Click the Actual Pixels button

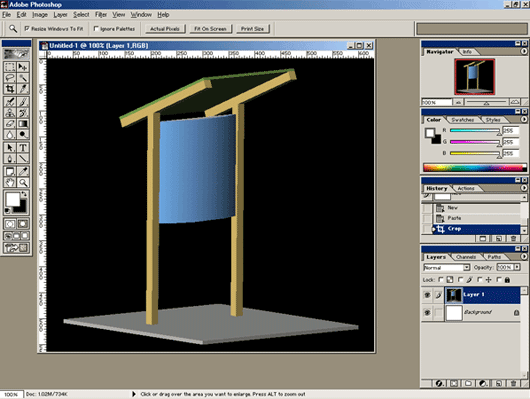pyautogui.click(x=165, y=29)
